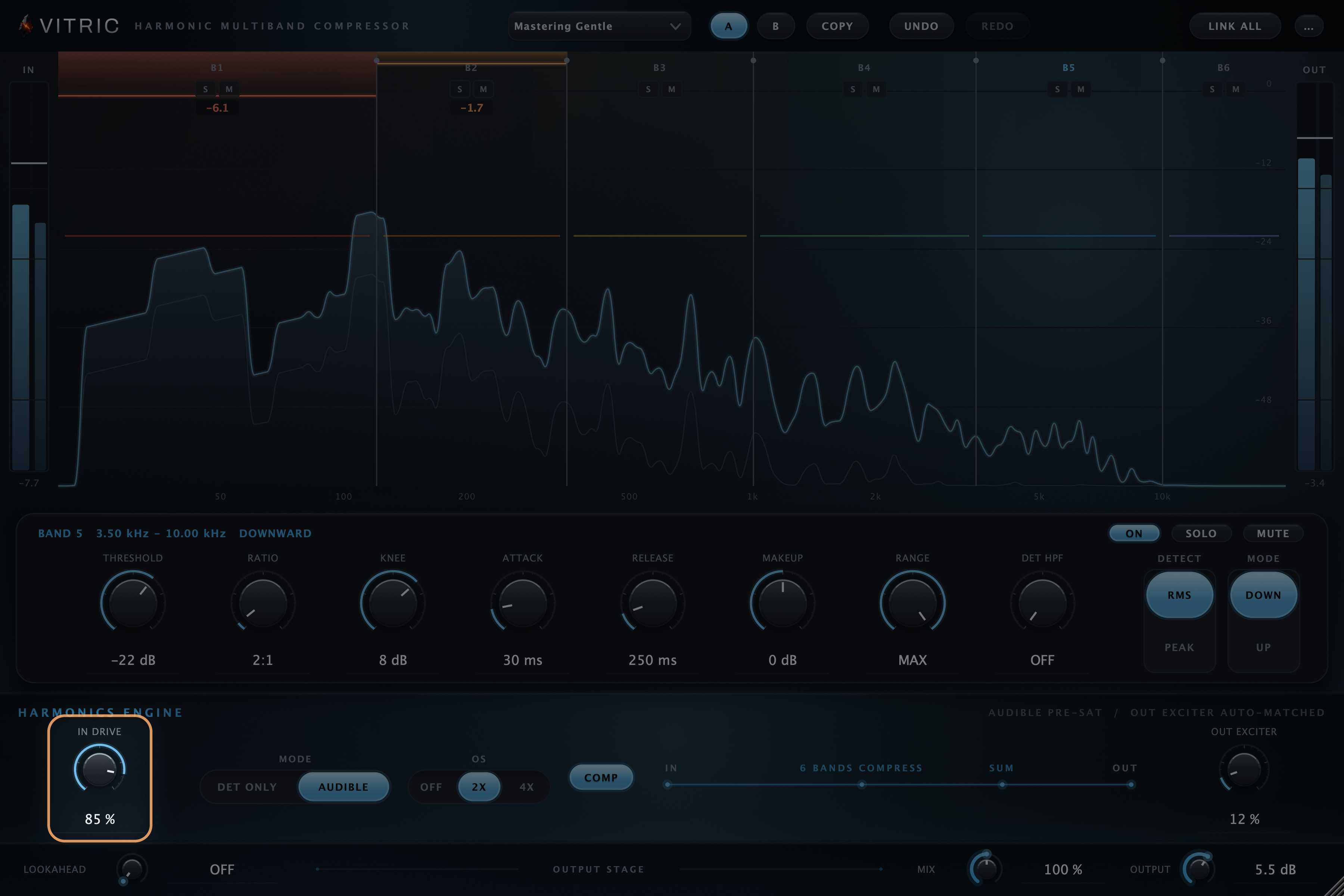Select the B3 band label
Viewport: 1344px width, 896px height.
[659, 68]
